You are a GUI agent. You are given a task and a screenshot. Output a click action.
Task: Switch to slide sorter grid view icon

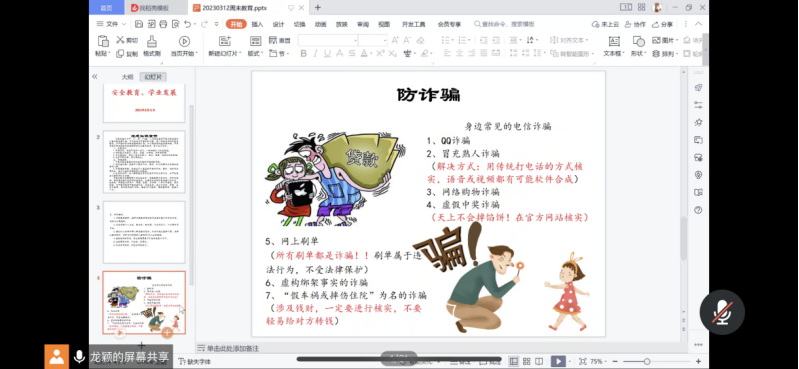coord(526,361)
